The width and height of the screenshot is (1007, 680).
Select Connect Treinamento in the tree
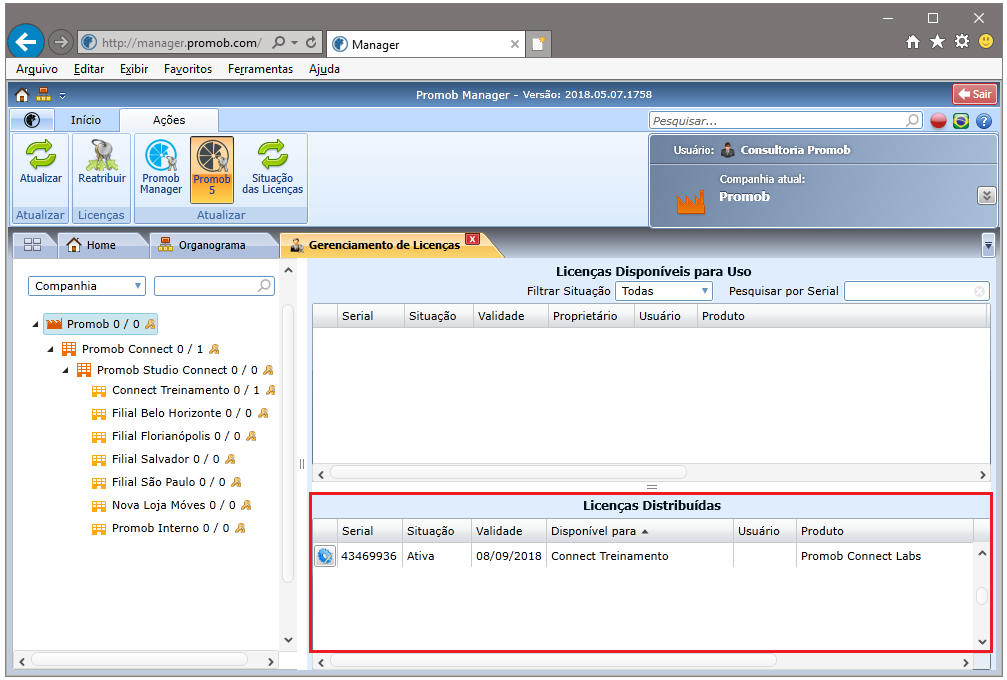(x=185, y=390)
